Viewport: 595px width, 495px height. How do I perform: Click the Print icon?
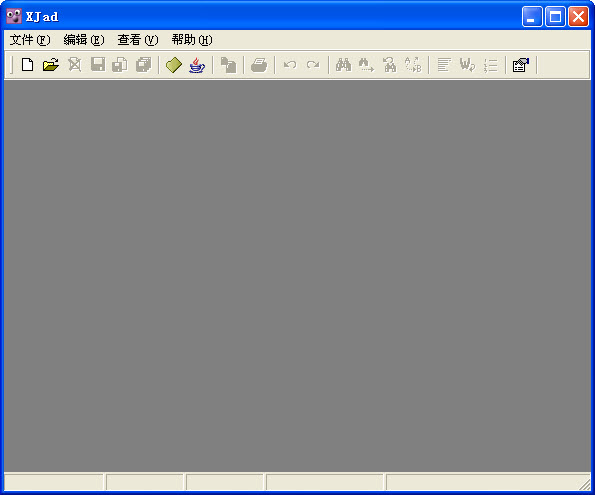coord(259,65)
